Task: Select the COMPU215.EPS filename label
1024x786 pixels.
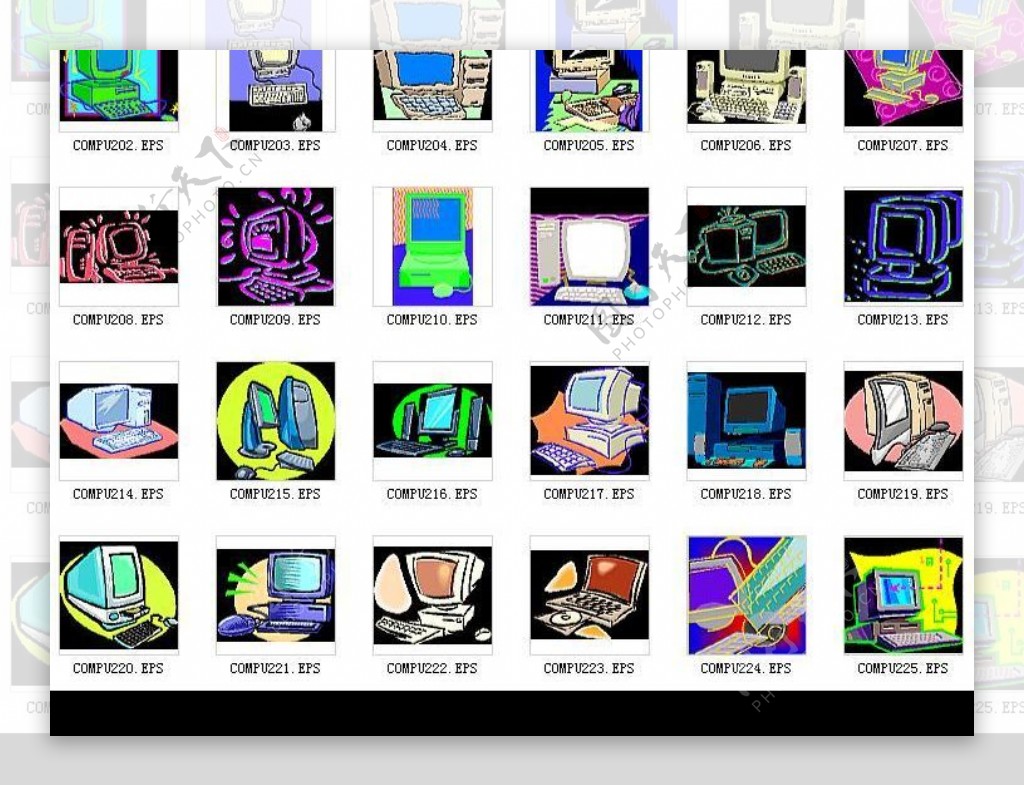Action: (275, 493)
